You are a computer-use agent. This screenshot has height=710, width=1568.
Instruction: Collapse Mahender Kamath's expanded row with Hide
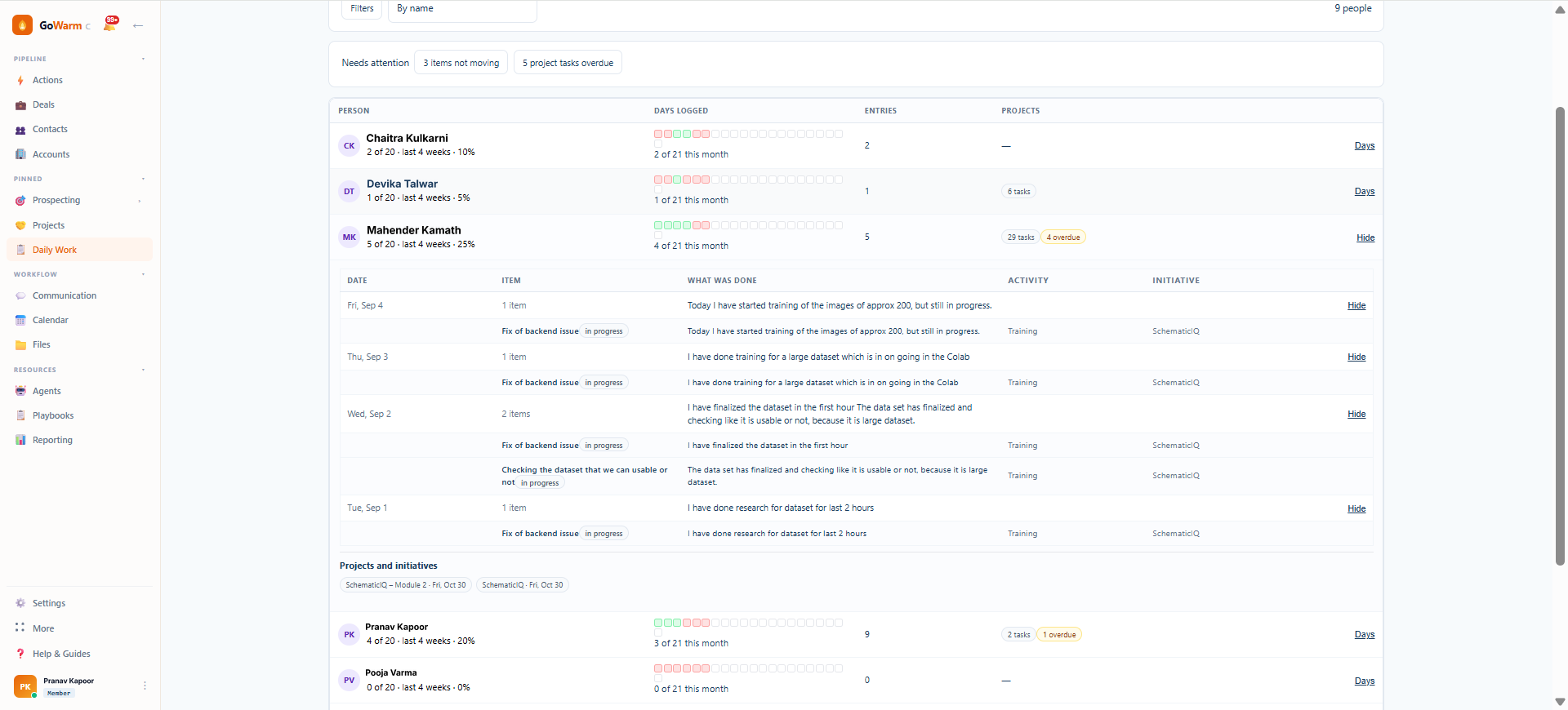click(x=1365, y=238)
